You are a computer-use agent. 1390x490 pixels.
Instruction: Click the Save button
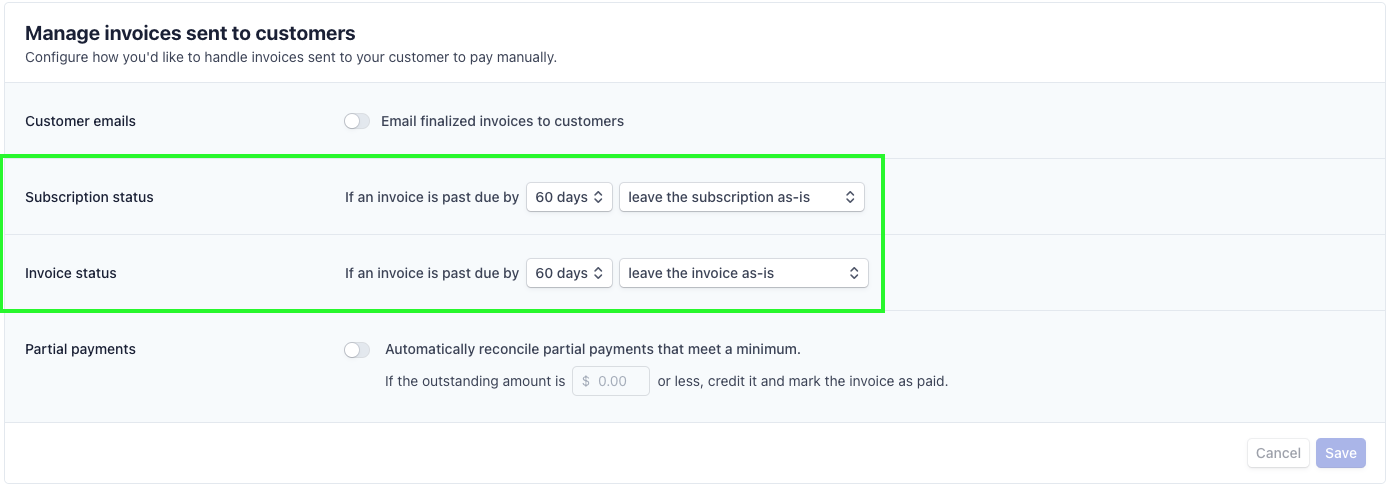[1341, 453]
